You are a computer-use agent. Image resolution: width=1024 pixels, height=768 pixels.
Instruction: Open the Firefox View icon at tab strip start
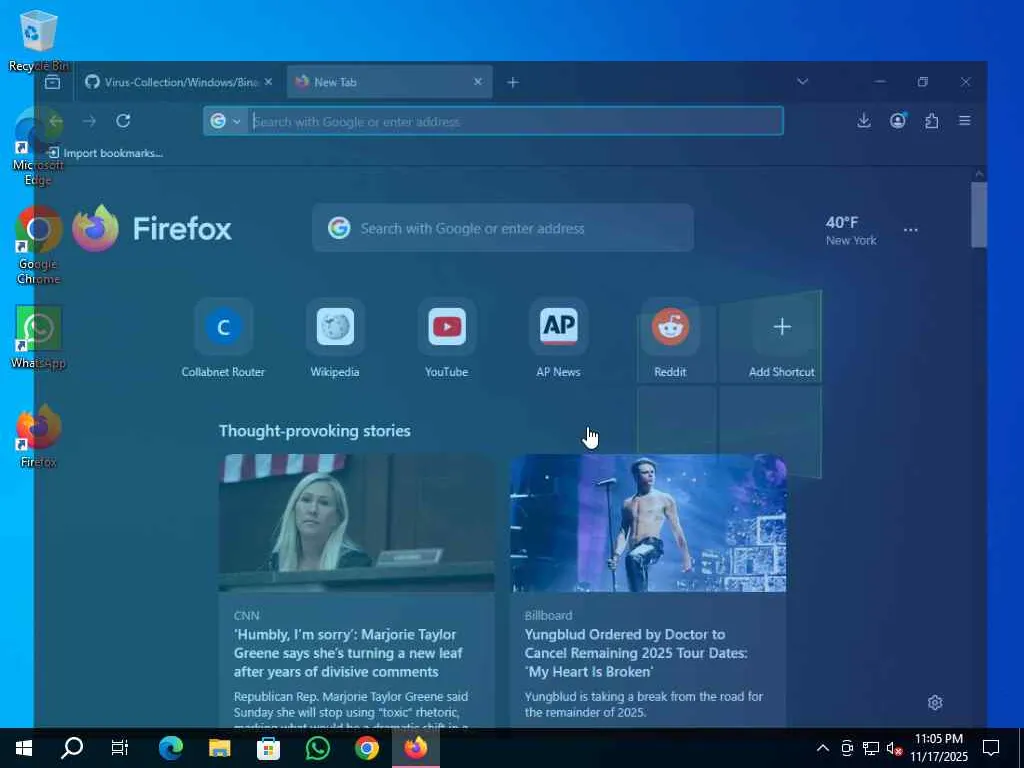click(52, 82)
